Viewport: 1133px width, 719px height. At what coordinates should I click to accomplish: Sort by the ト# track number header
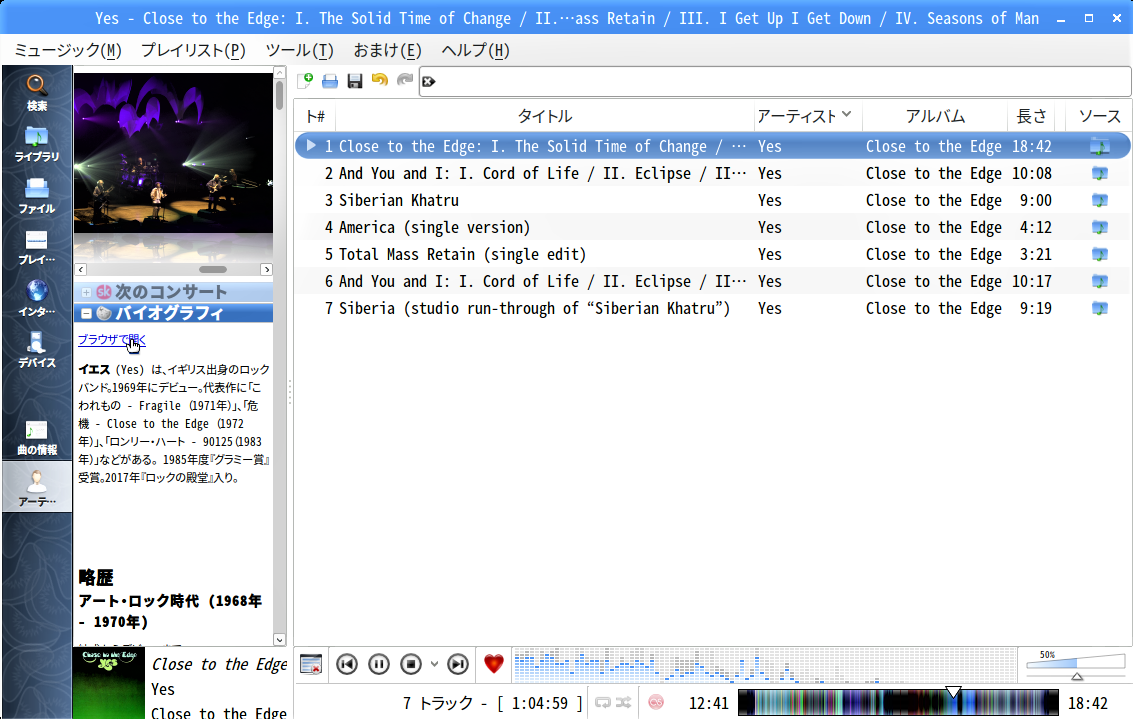coord(315,116)
